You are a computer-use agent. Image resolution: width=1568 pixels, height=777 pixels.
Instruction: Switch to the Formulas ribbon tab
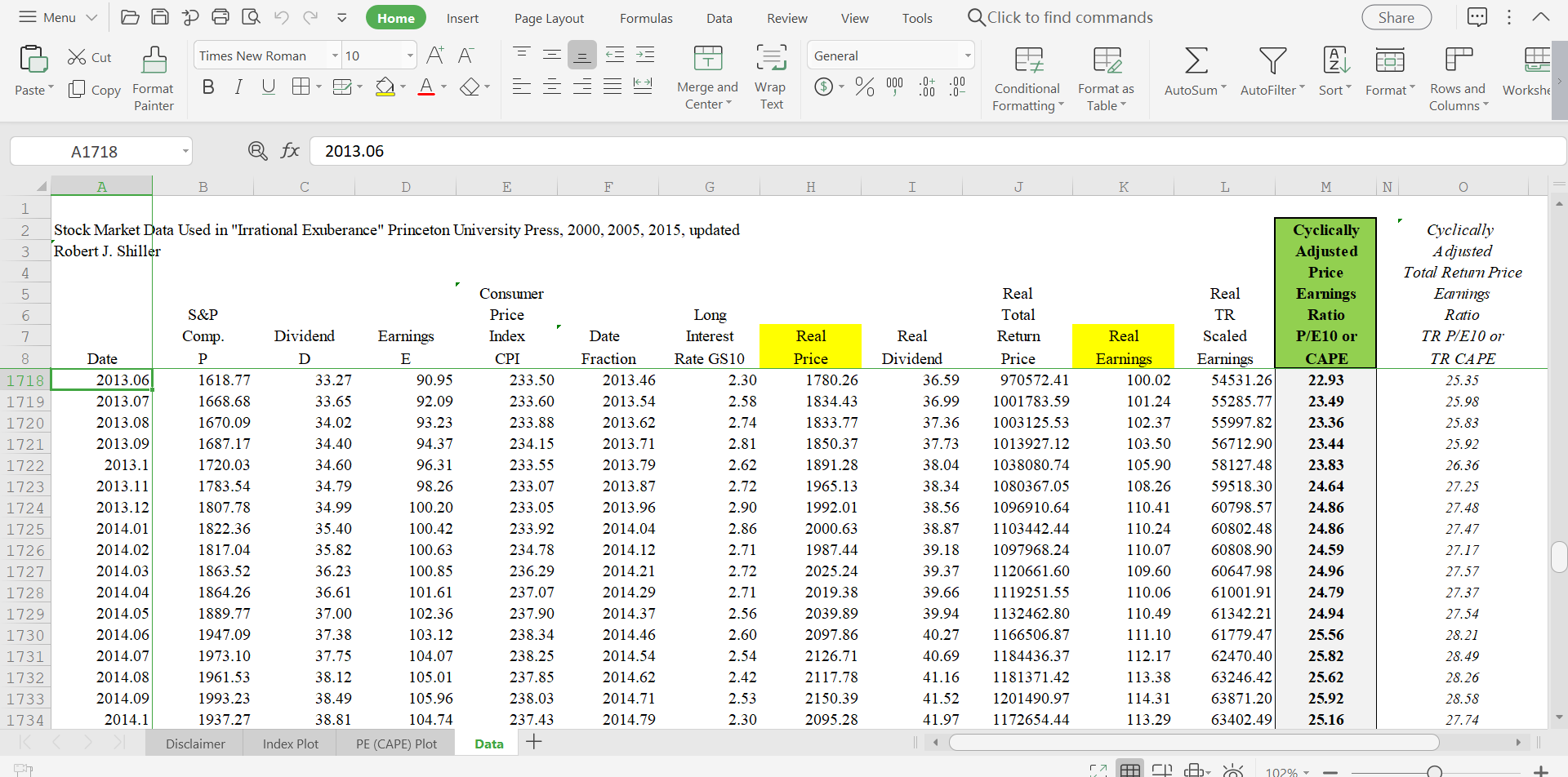[645, 17]
